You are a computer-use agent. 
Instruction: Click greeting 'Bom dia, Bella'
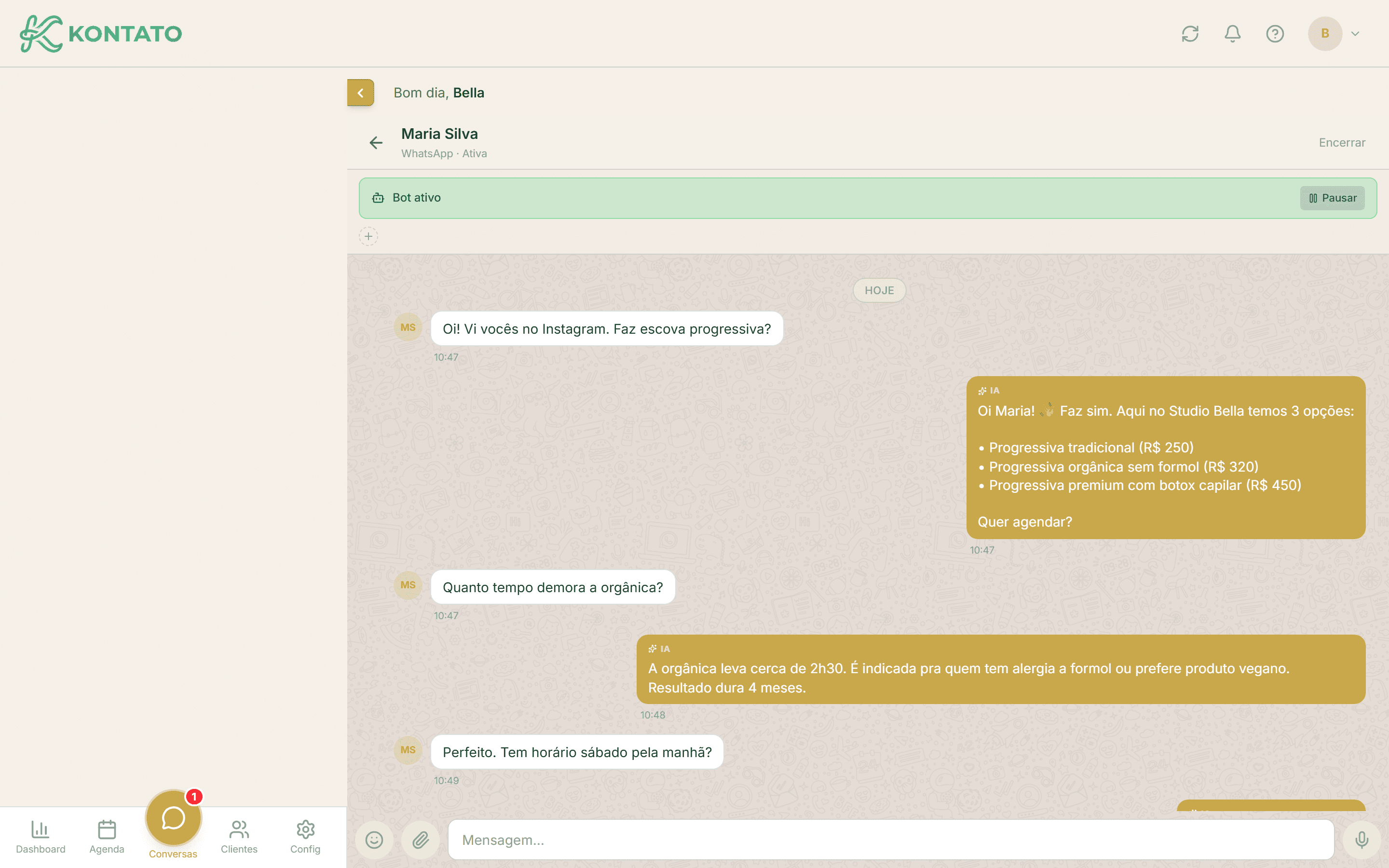click(439, 93)
